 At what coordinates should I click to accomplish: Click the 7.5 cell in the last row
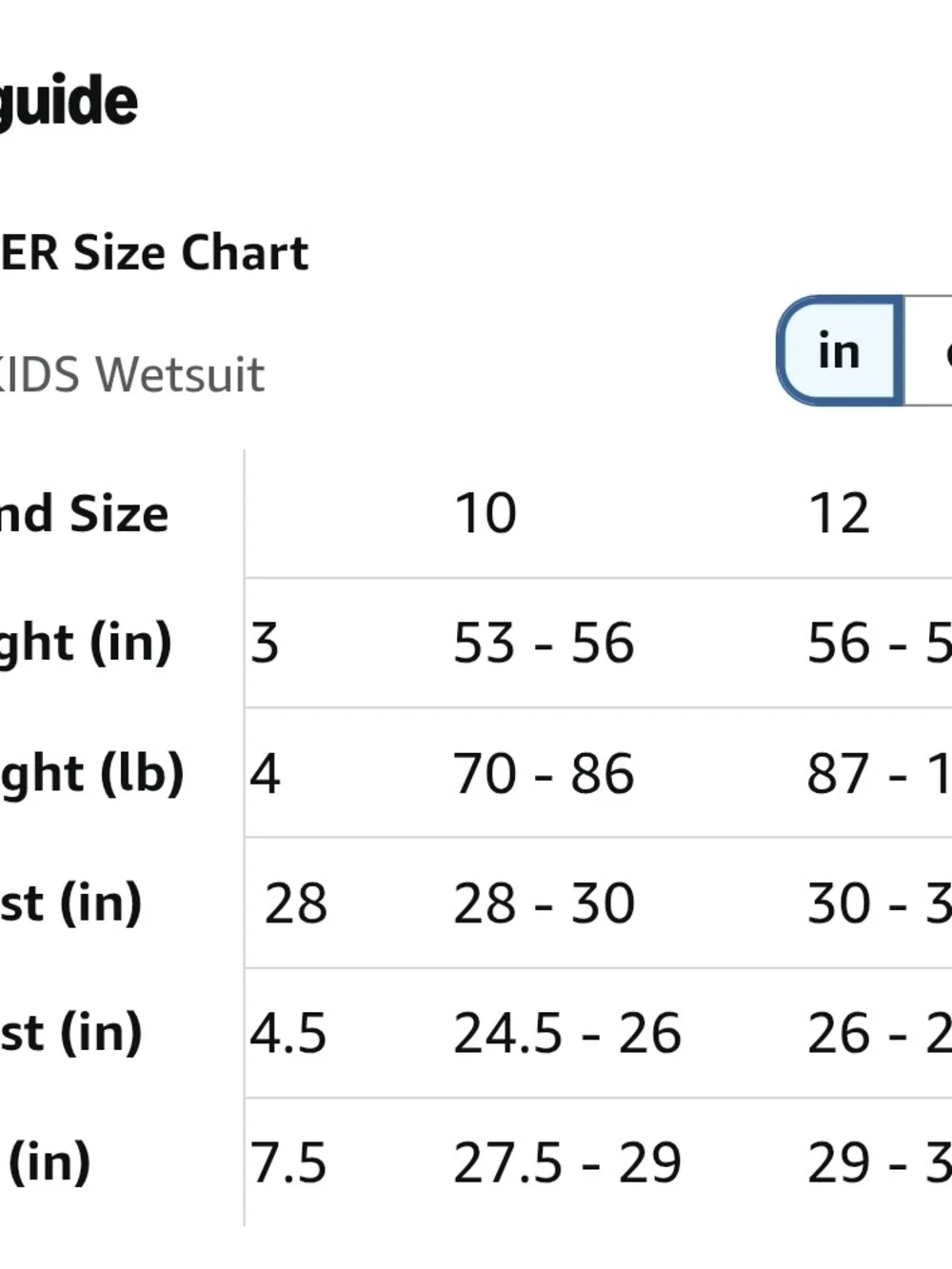pyautogui.click(x=288, y=1163)
